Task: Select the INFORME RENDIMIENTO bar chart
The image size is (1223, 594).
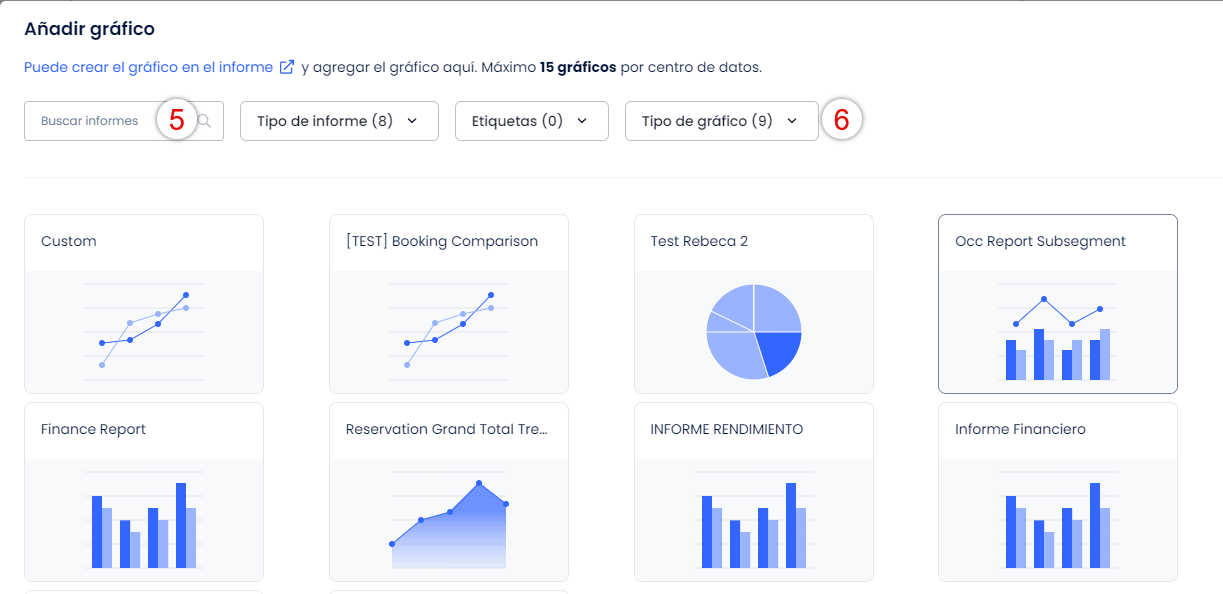Action: [754, 520]
